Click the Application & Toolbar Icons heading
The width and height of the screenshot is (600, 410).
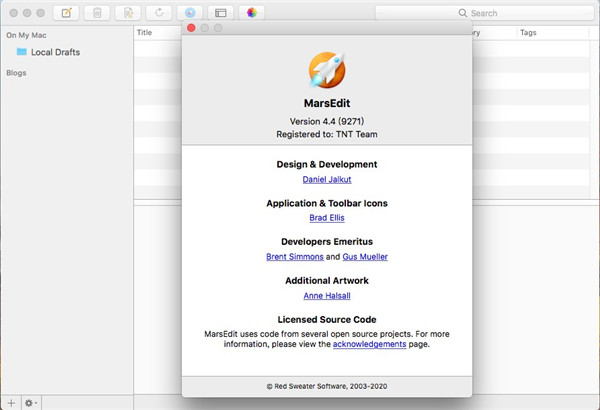coord(327,203)
